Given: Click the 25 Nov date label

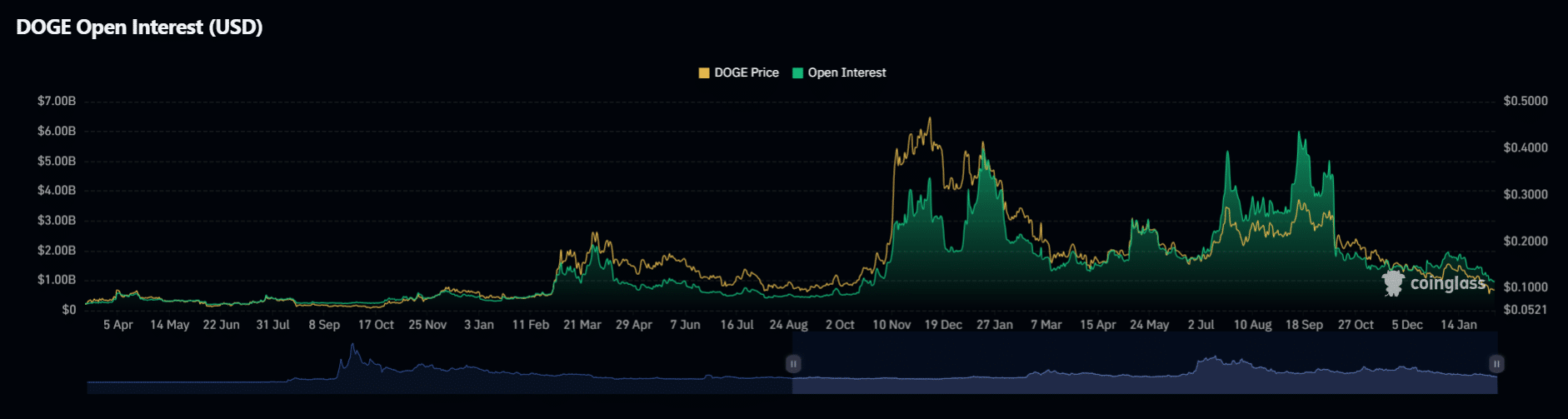Looking at the screenshot, I should 428,325.
